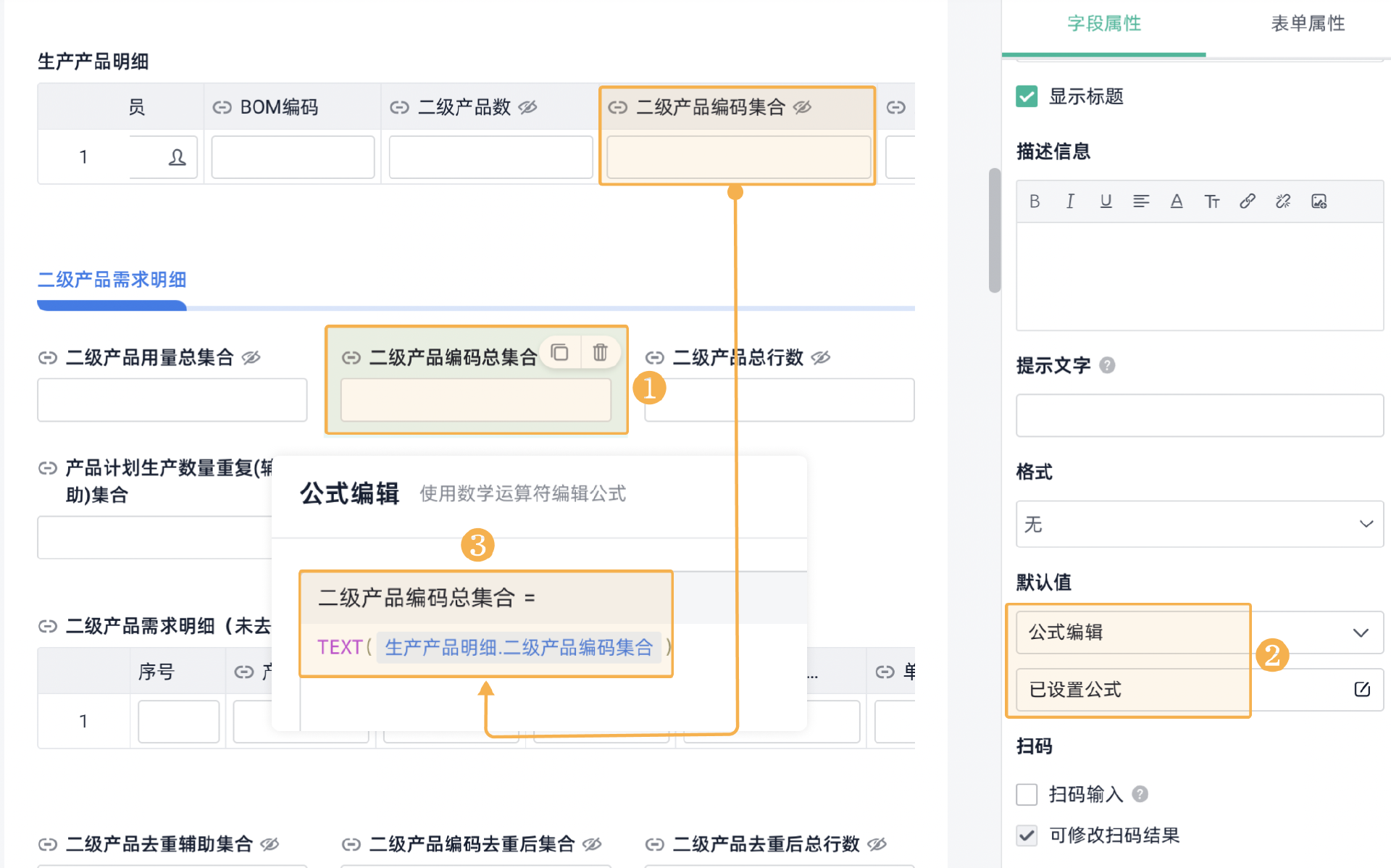Click the 提示文字 input field
This screenshot has width=1391, height=868.
click(x=1199, y=415)
